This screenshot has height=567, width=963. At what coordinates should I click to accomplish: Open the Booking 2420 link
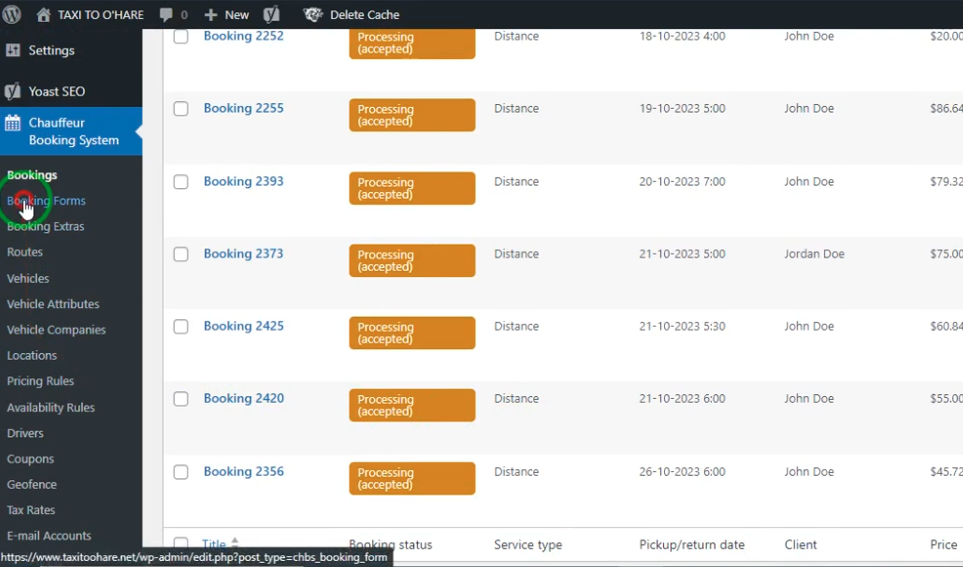243,398
